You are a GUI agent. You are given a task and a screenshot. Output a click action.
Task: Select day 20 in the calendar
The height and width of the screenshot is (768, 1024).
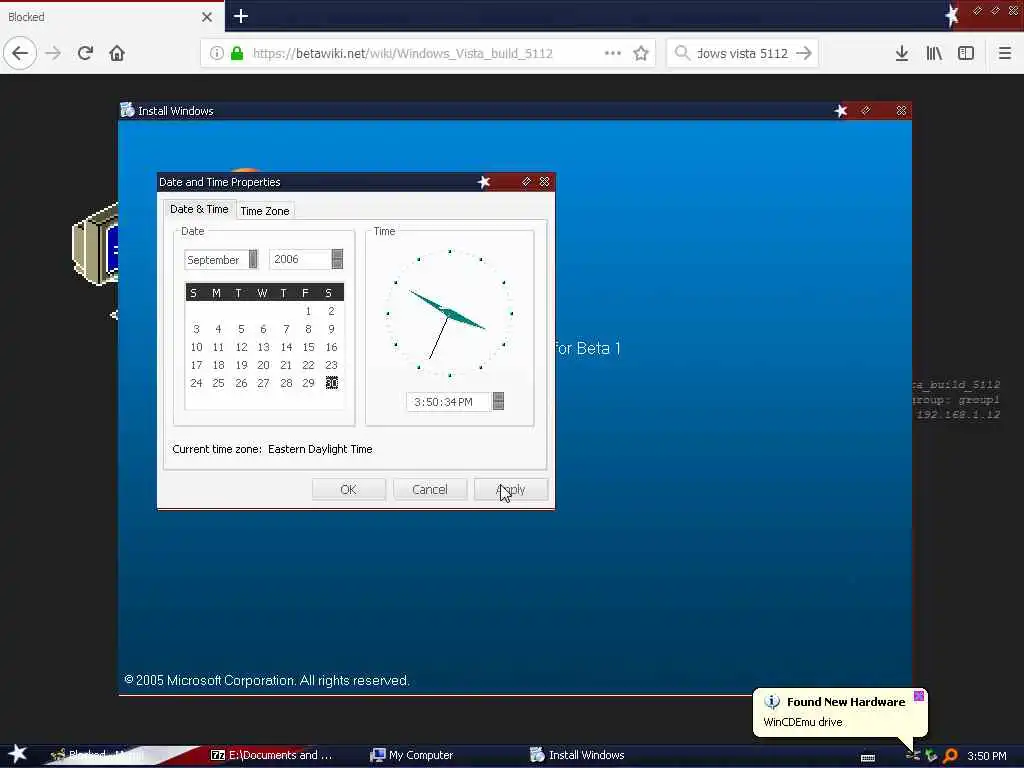(263, 365)
